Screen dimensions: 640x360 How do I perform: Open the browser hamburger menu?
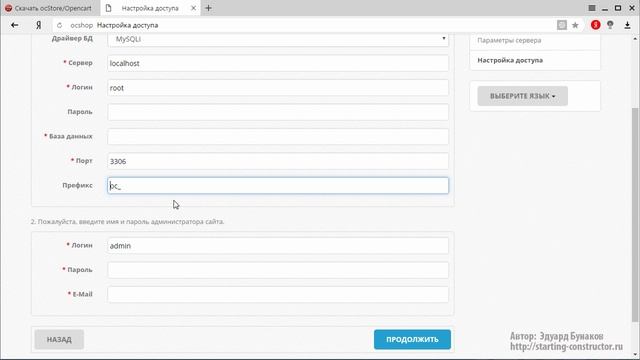(592, 8)
